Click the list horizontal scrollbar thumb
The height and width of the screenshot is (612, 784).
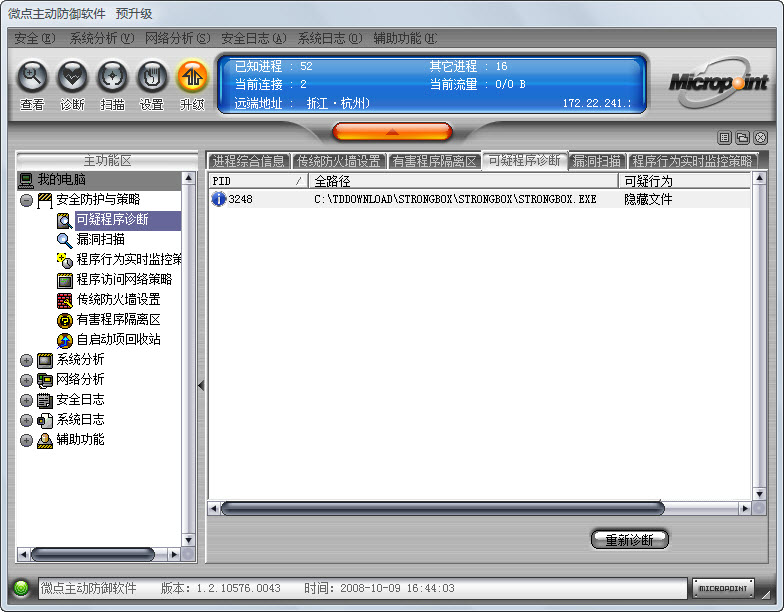point(442,508)
